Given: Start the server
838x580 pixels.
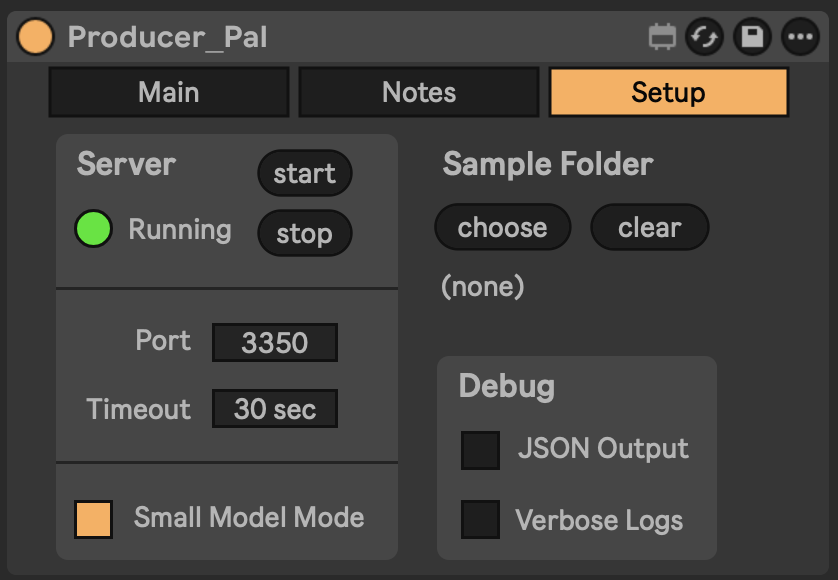Looking at the screenshot, I should [x=304, y=173].
